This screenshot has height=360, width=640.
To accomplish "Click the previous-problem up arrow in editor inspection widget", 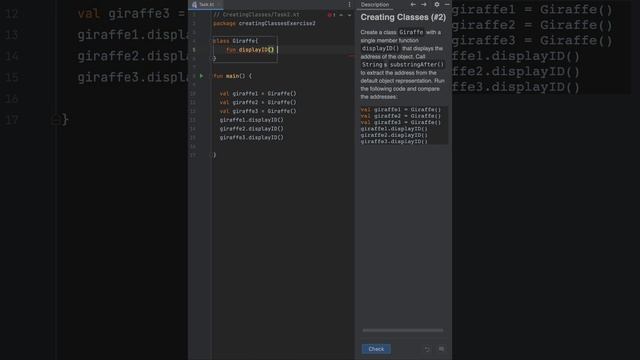I will pos(341,15).
